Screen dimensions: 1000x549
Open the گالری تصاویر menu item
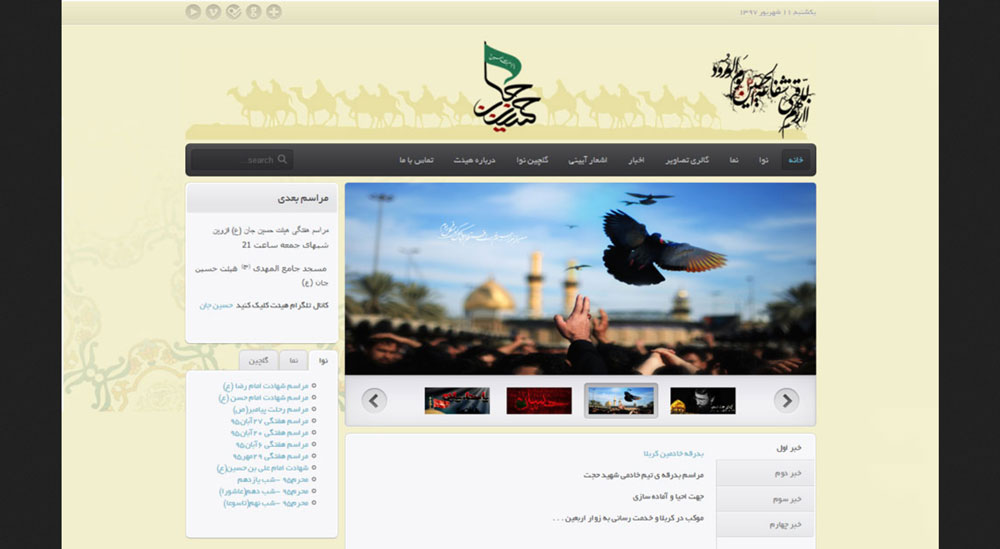coord(688,160)
